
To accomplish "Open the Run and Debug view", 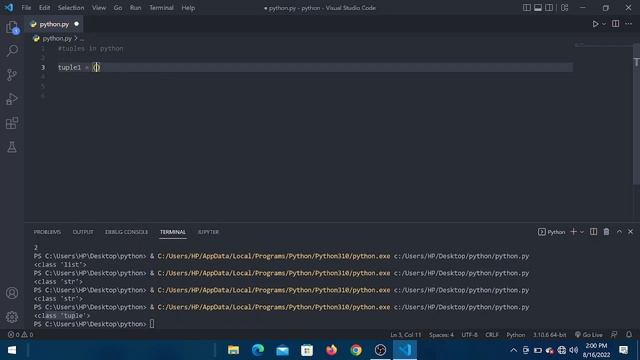I will coord(12,99).
